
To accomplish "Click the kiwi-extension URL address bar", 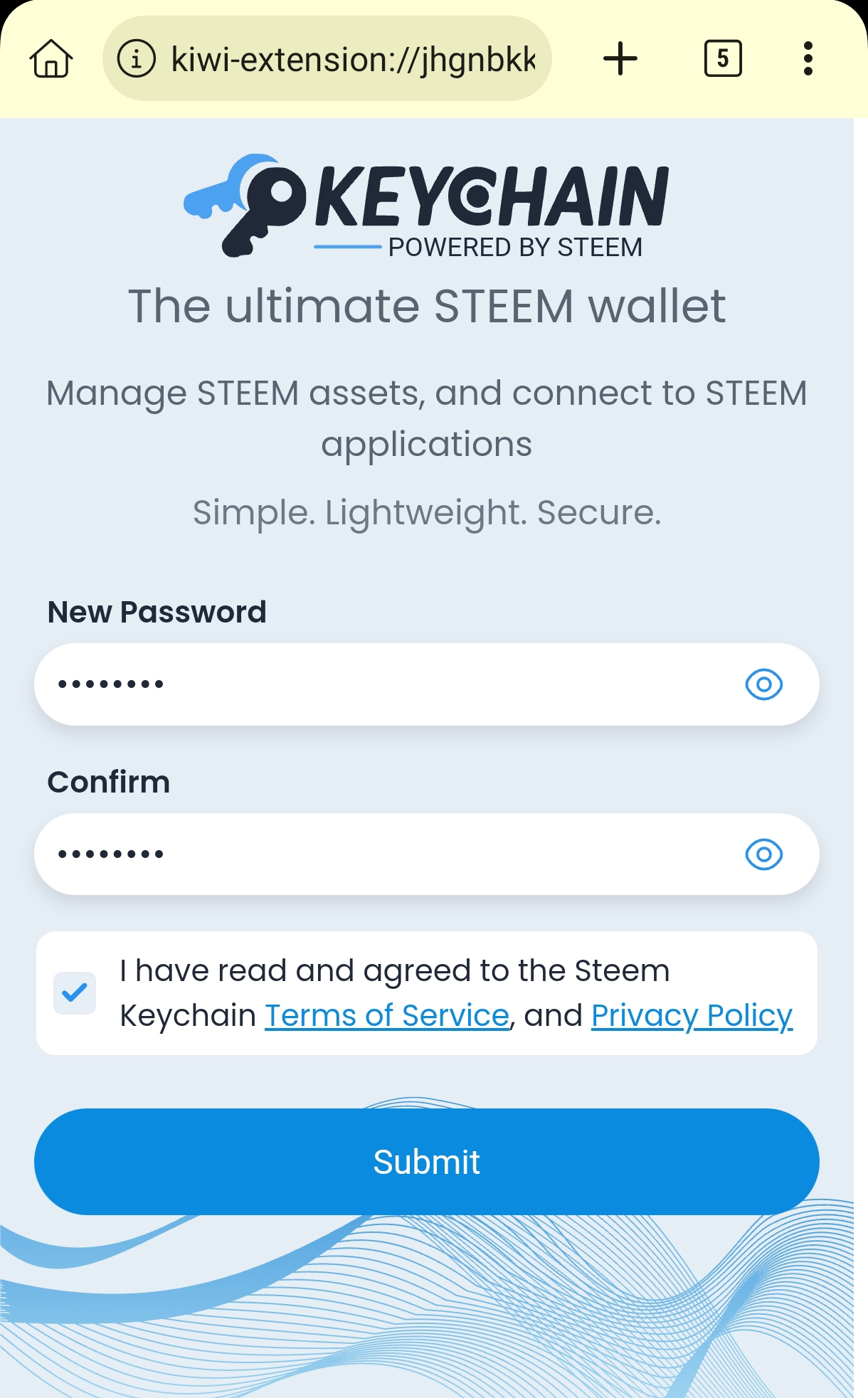I will pyautogui.click(x=352, y=58).
